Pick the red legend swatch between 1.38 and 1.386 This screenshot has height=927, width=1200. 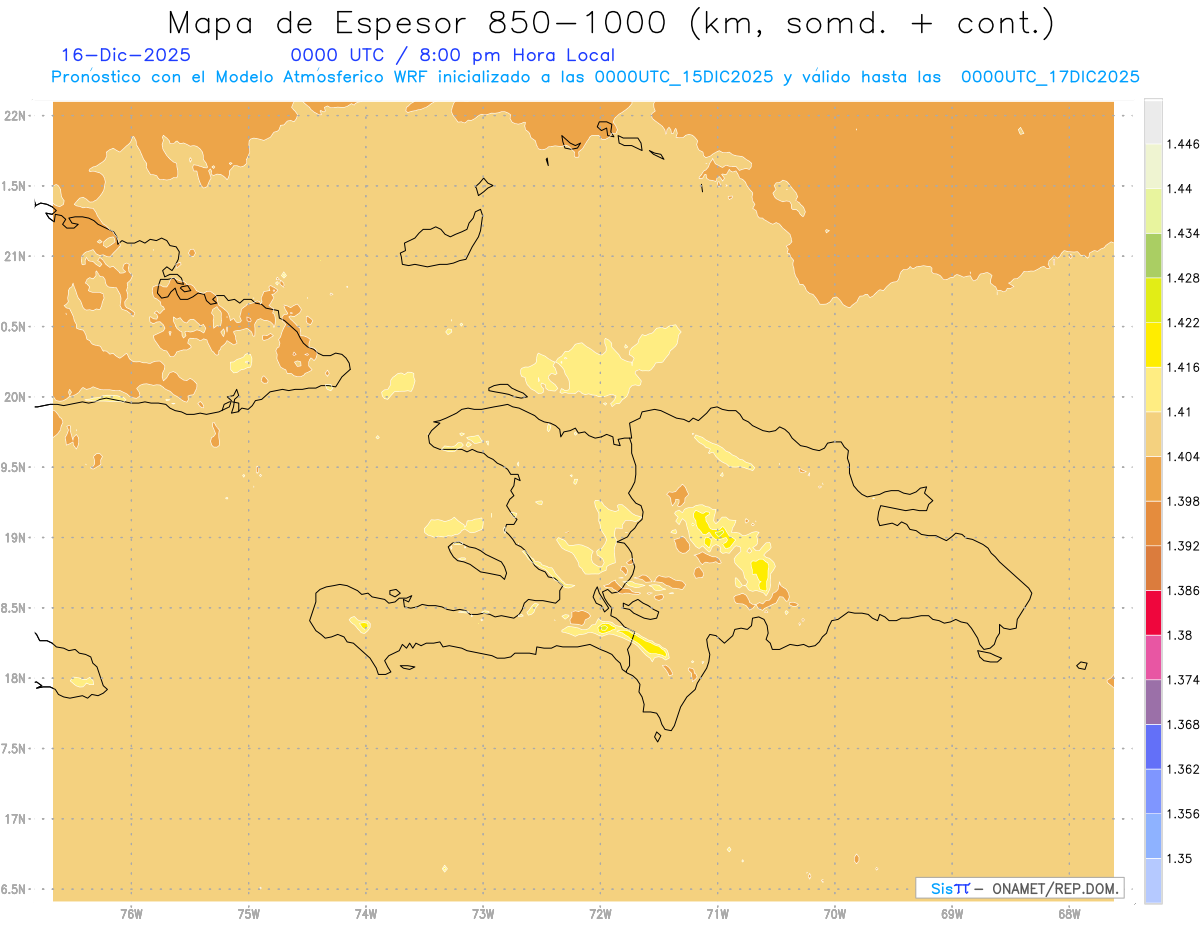1153,613
